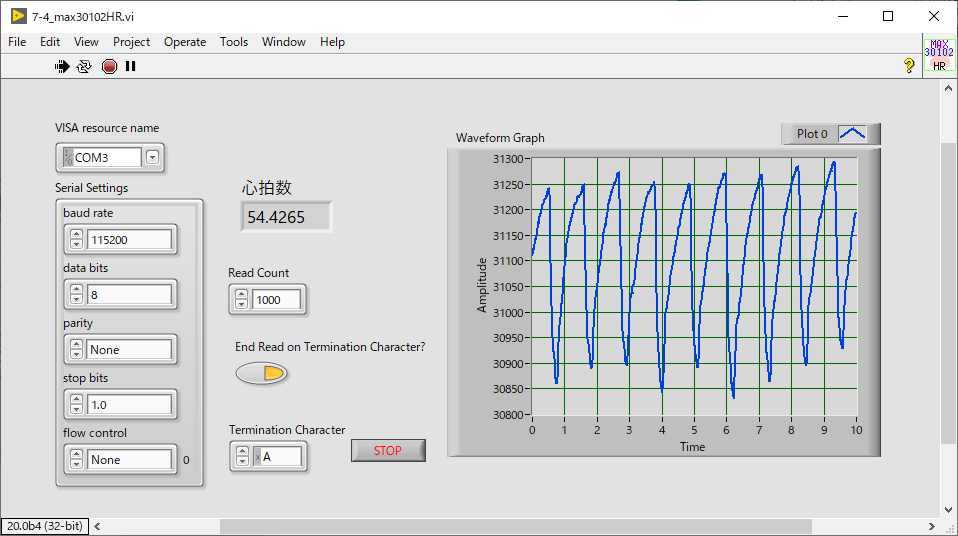
Task: Open the Tools menu
Action: point(234,42)
